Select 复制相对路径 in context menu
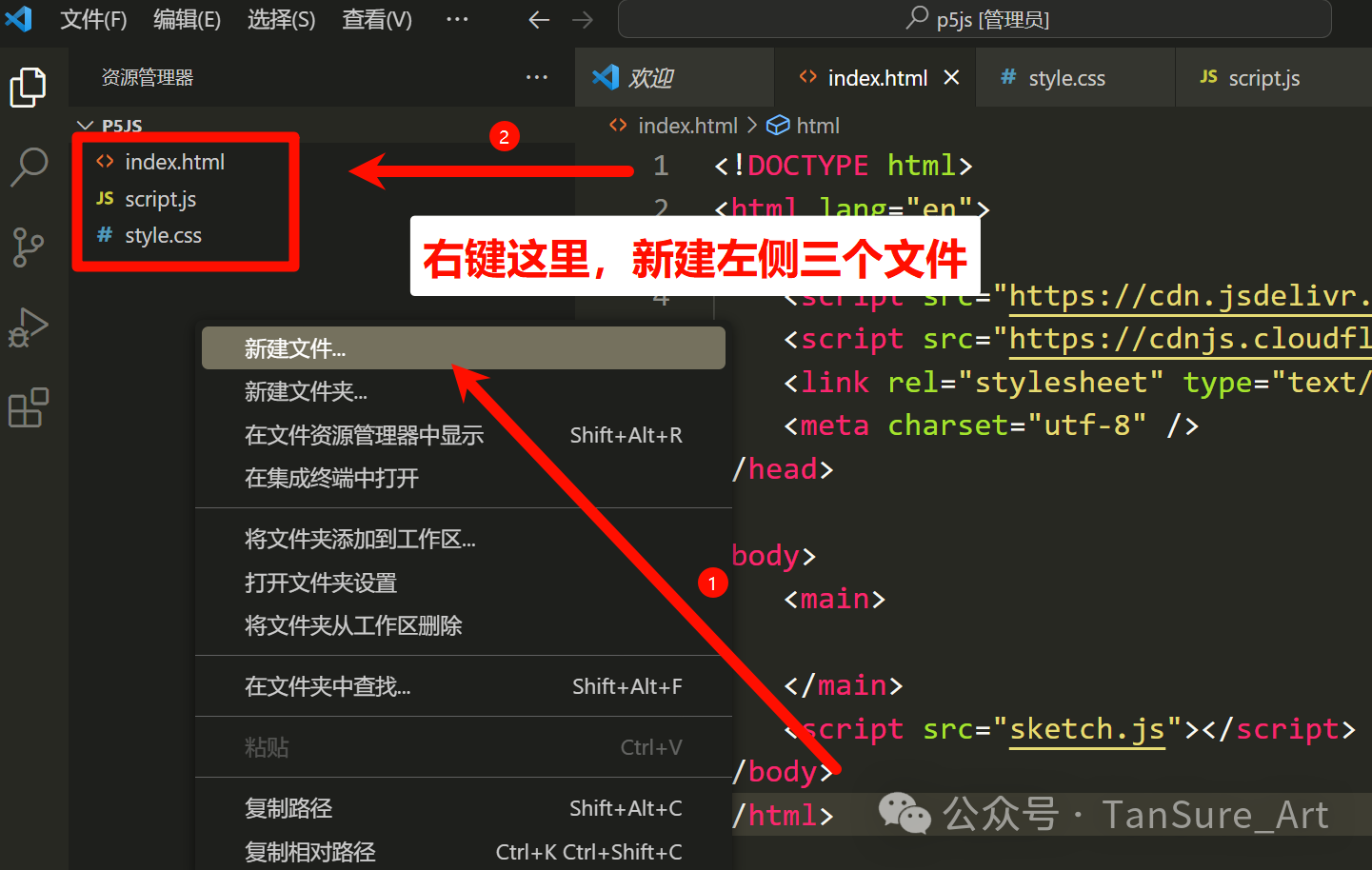The image size is (1372, 870). [x=464, y=852]
